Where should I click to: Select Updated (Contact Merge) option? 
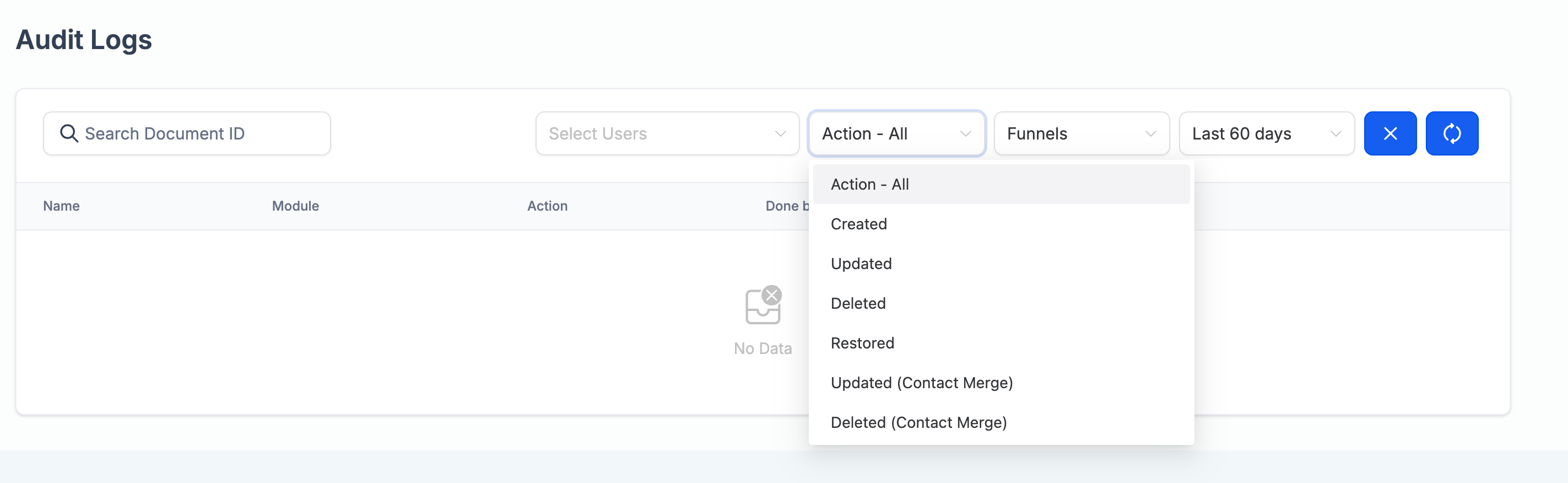(922, 383)
